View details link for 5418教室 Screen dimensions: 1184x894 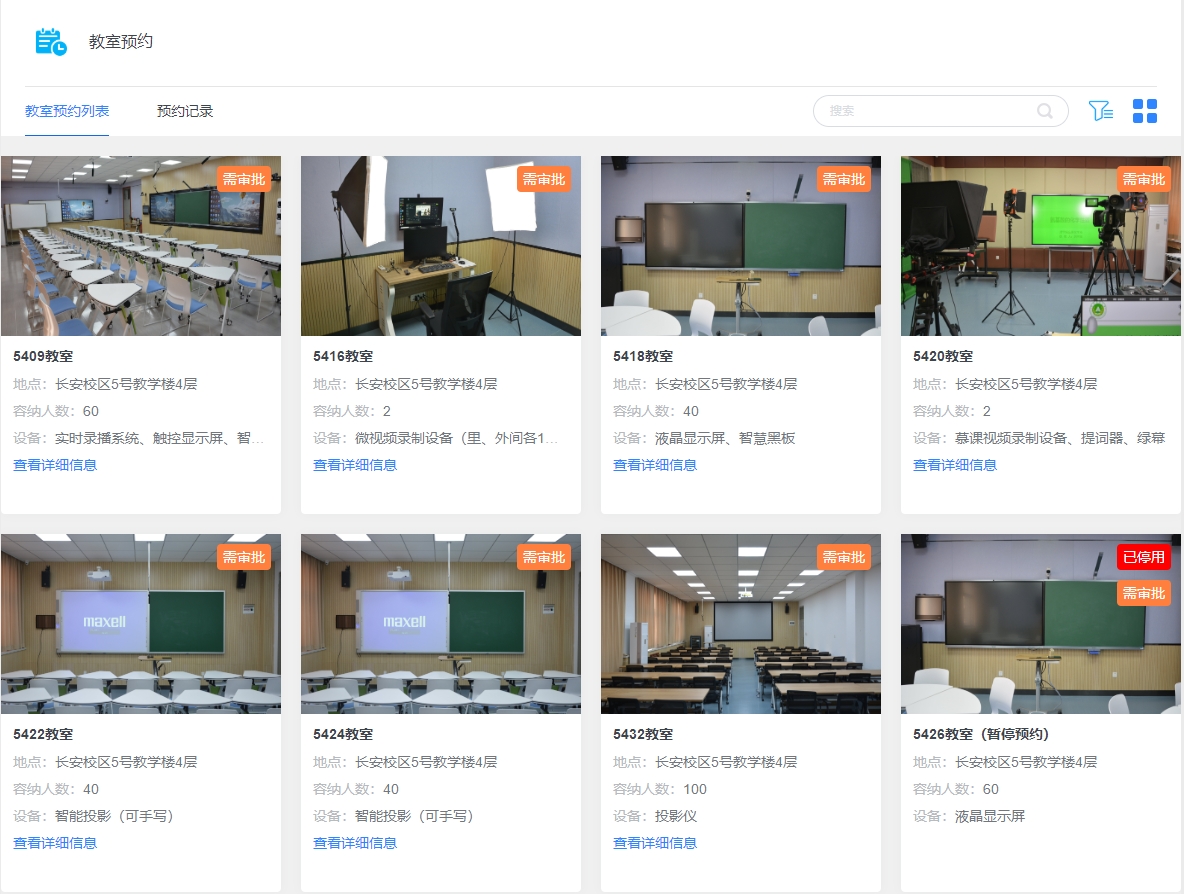click(655, 465)
